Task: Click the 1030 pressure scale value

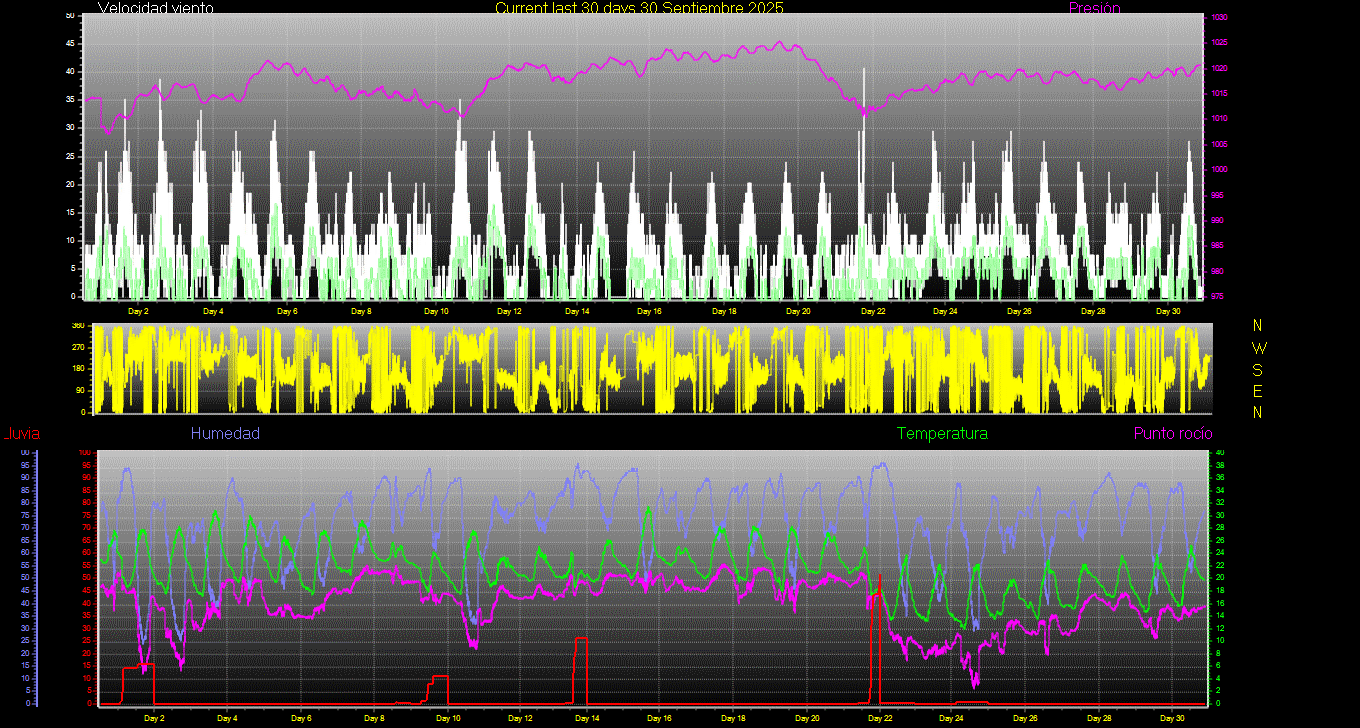Action: (x=1219, y=18)
